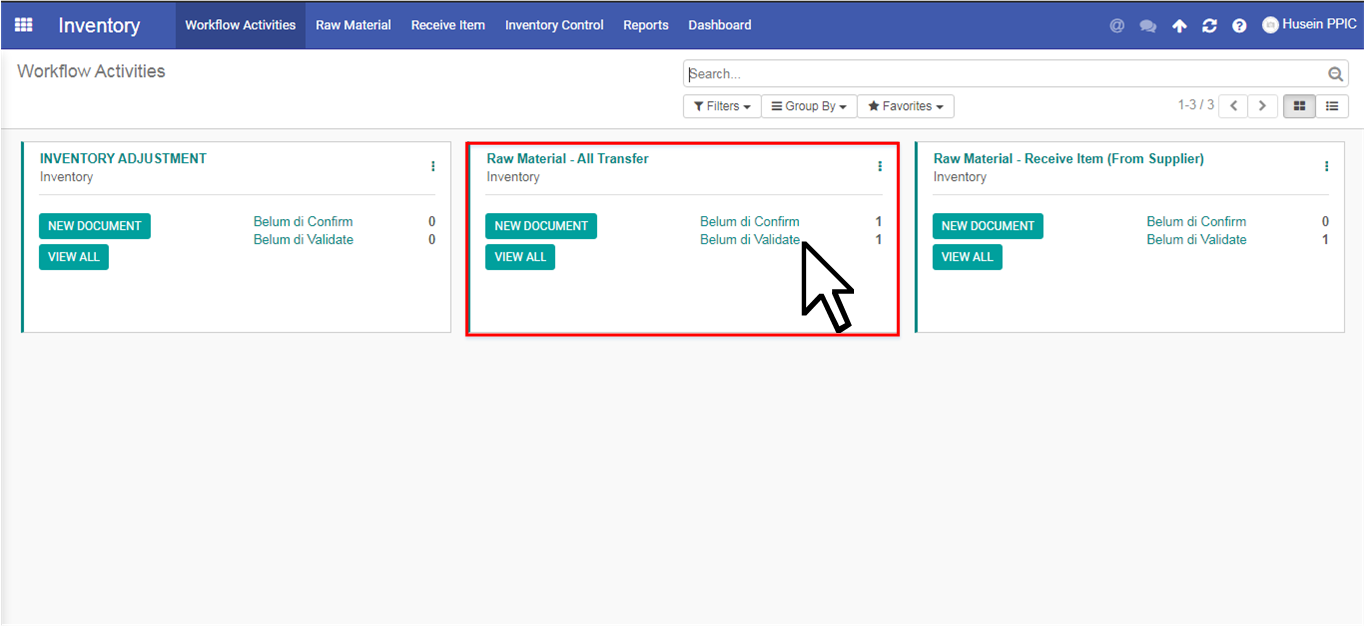1365x626 pixels.
Task: Expand the Filters dropdown
Action: 722,106
